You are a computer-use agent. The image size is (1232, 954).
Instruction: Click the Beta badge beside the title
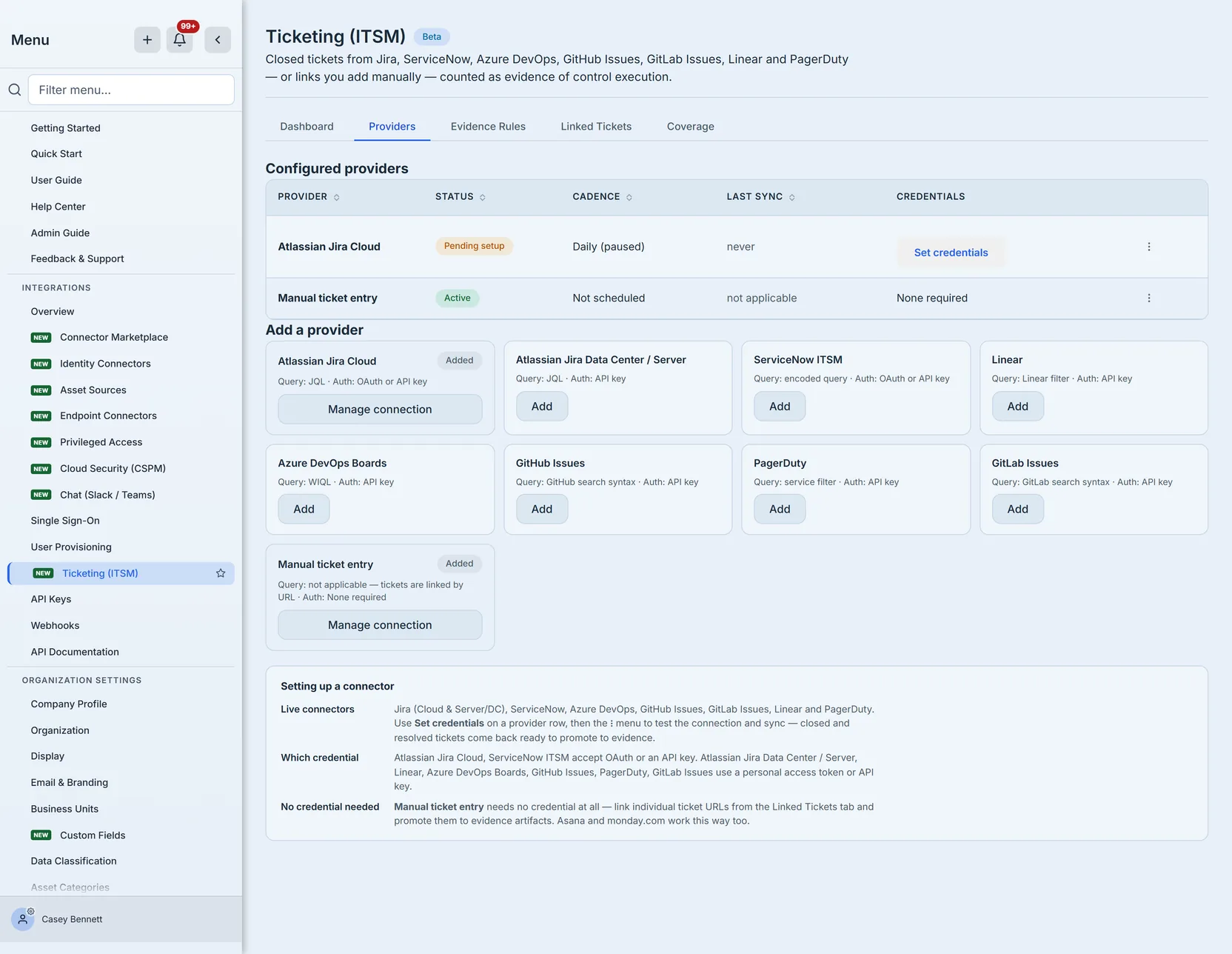[432, 37]
